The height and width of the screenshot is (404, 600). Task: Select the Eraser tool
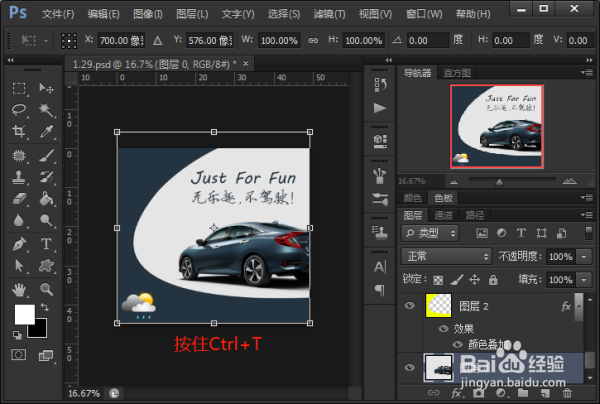pos(19,199)
